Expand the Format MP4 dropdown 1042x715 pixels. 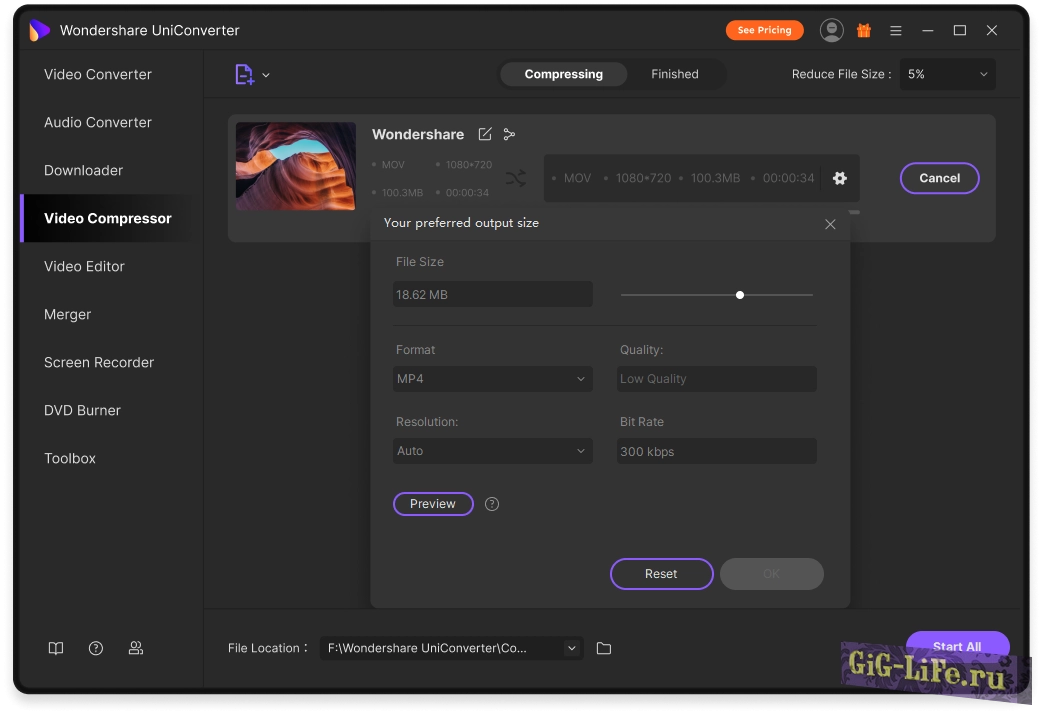[x=492, y=379]
